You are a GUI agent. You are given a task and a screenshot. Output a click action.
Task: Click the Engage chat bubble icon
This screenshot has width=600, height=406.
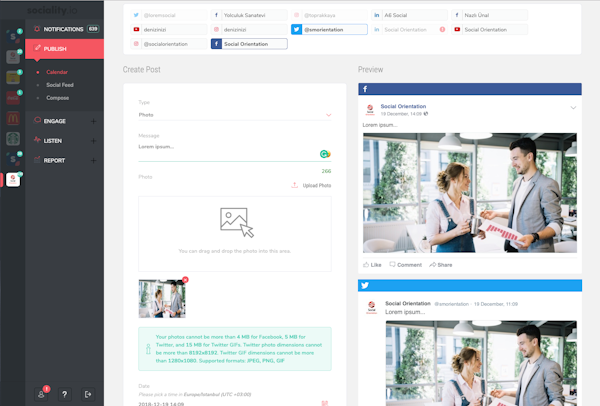37,121
